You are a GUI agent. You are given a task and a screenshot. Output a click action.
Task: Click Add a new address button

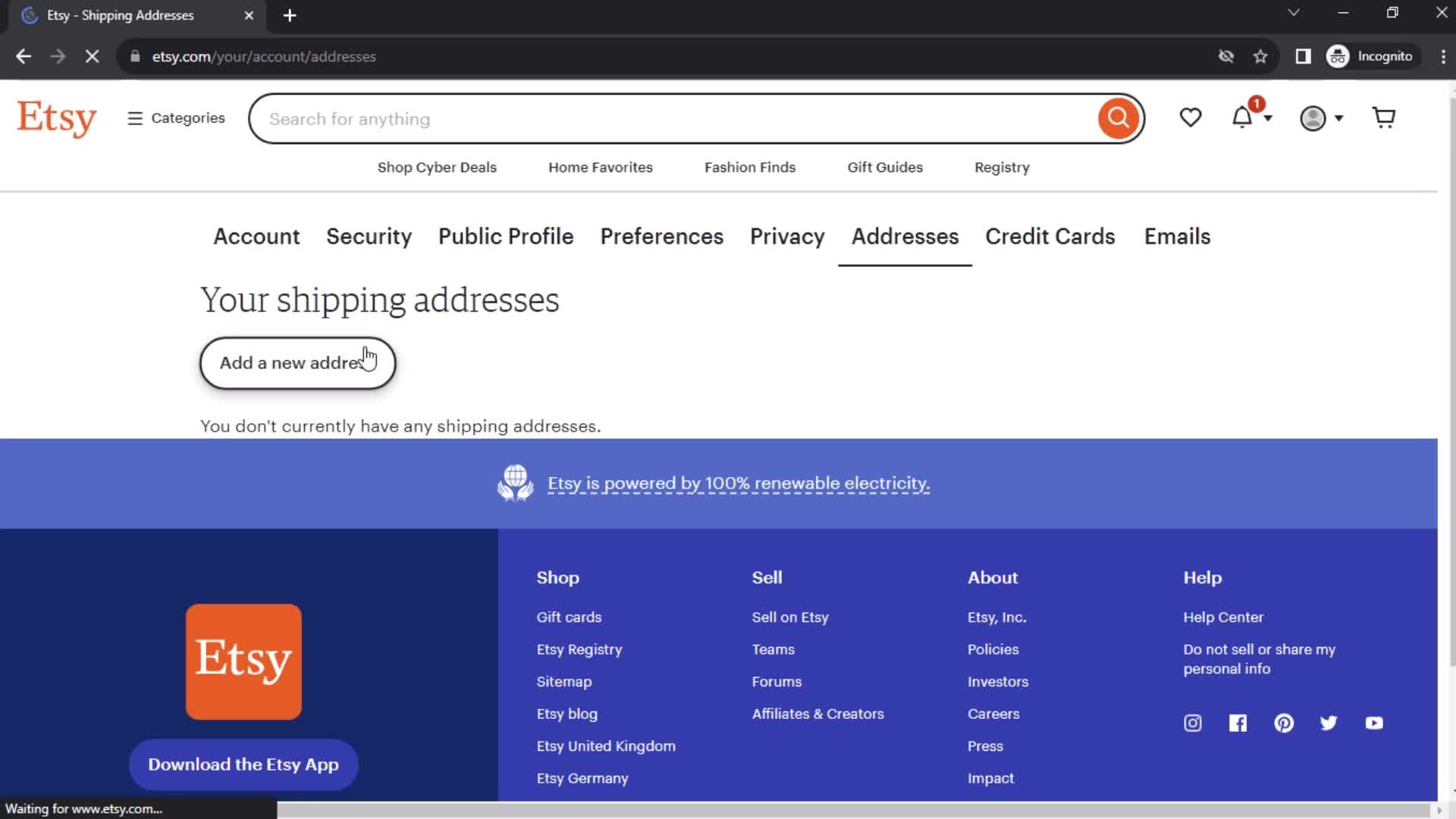coord(298,363)
